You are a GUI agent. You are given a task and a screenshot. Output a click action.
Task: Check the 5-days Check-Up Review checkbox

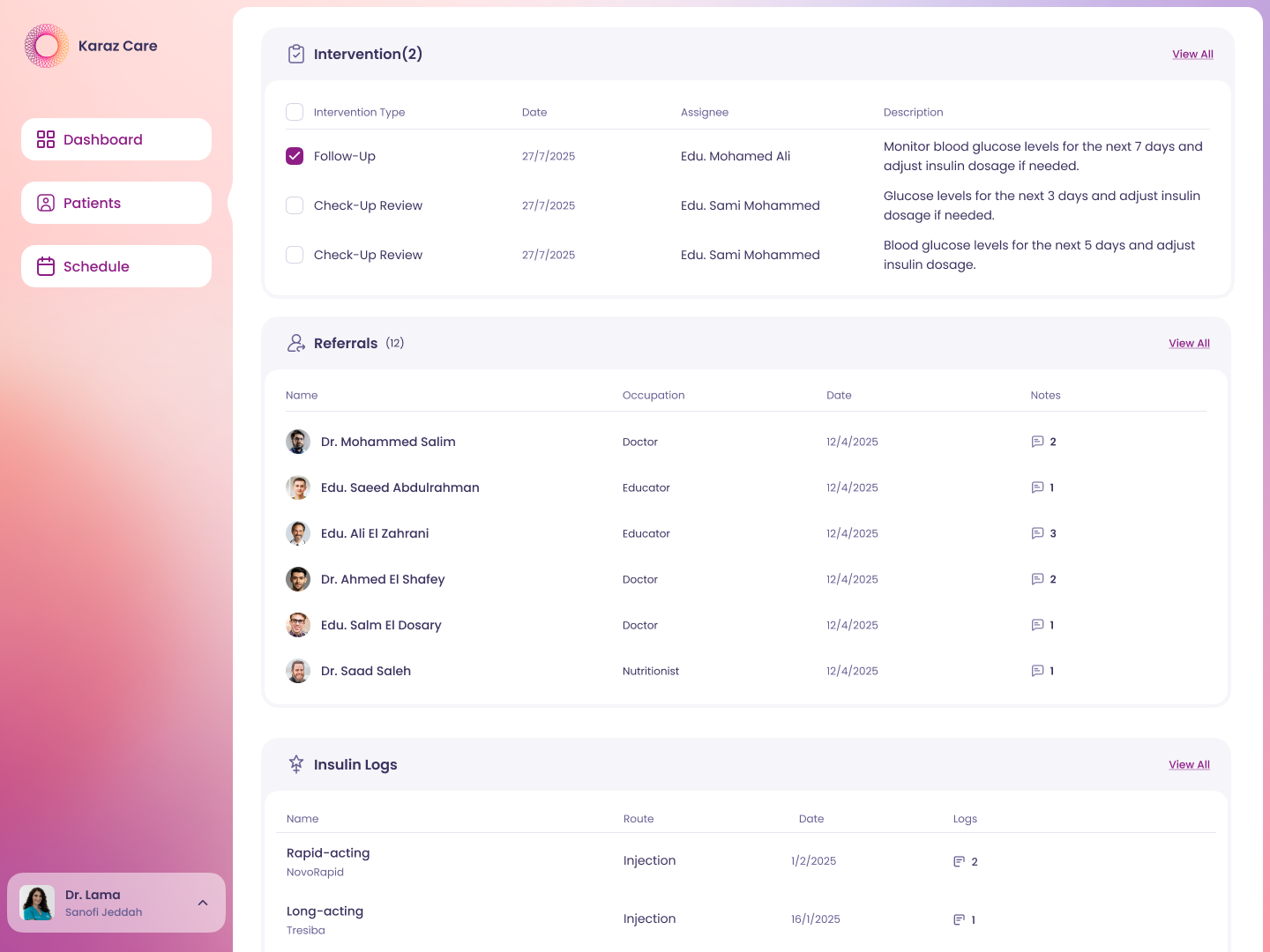295,255
